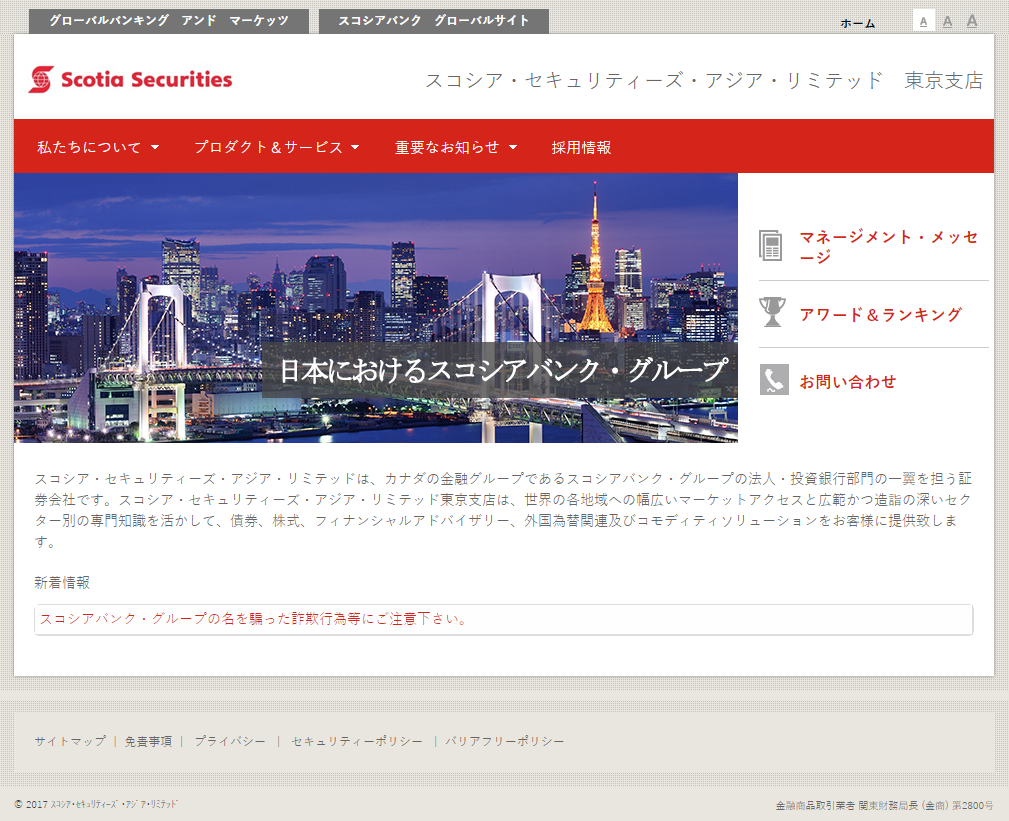
Task: Open the プロダクト&サービス menu item
Action: [x=268, y=147]
